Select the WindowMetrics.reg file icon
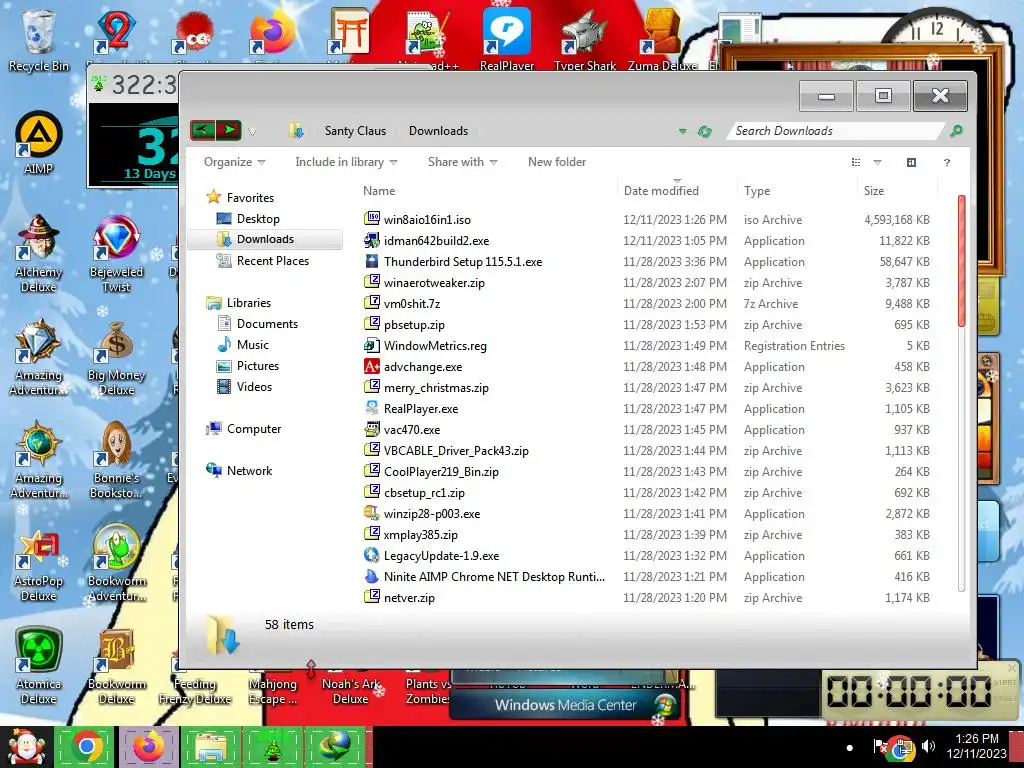The image size is (1024, 768). point(372,345)
